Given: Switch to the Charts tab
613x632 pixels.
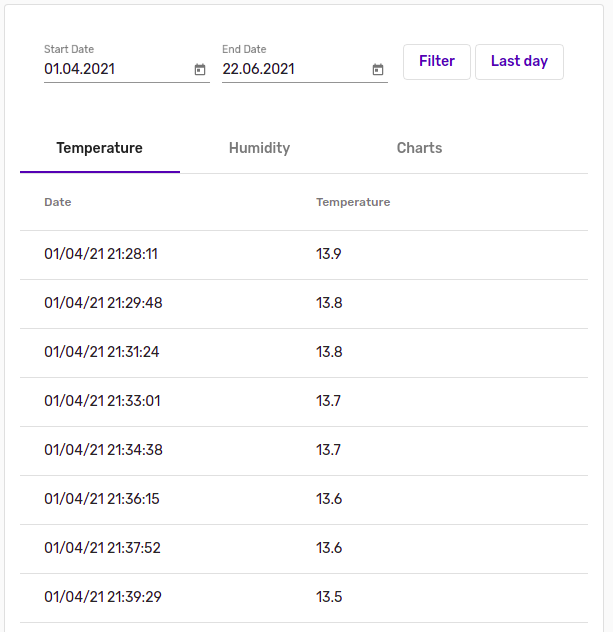Looking at the screenshot, I should point(419,148).
